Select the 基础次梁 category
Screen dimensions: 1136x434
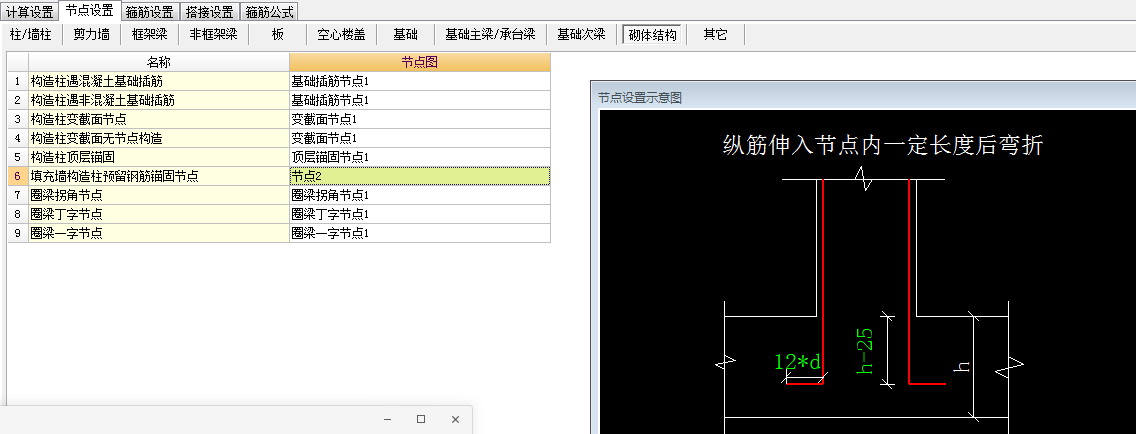[581, 34]
